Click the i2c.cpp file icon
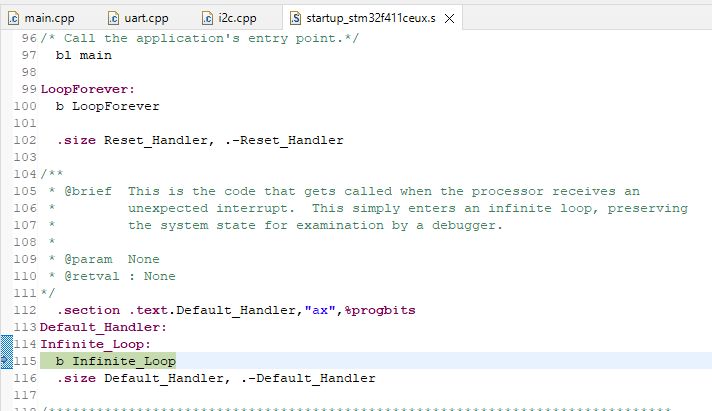This screenshot has width=712, height=411. point(207,18)
